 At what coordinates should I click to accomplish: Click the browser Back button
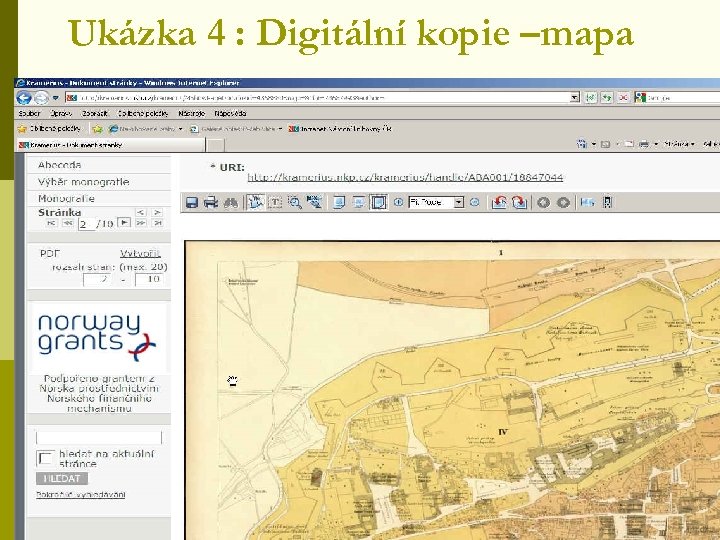pos(24,97)
